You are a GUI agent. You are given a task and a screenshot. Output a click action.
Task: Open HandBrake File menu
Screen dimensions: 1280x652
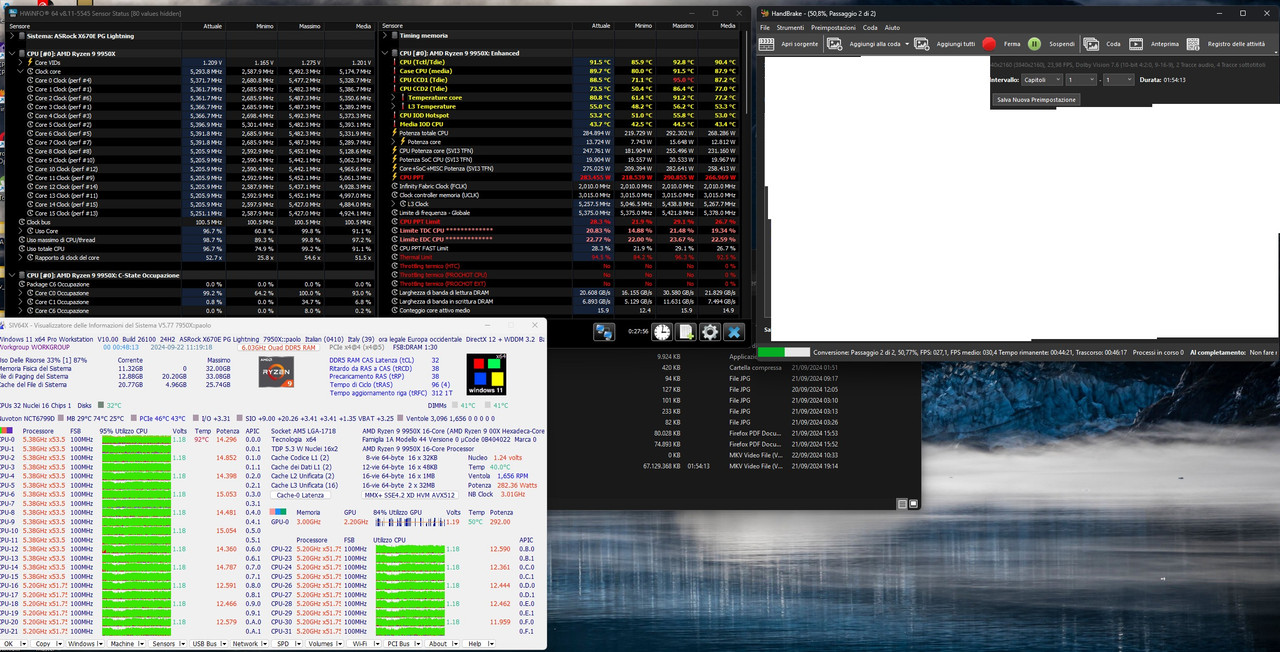point(765,28)
